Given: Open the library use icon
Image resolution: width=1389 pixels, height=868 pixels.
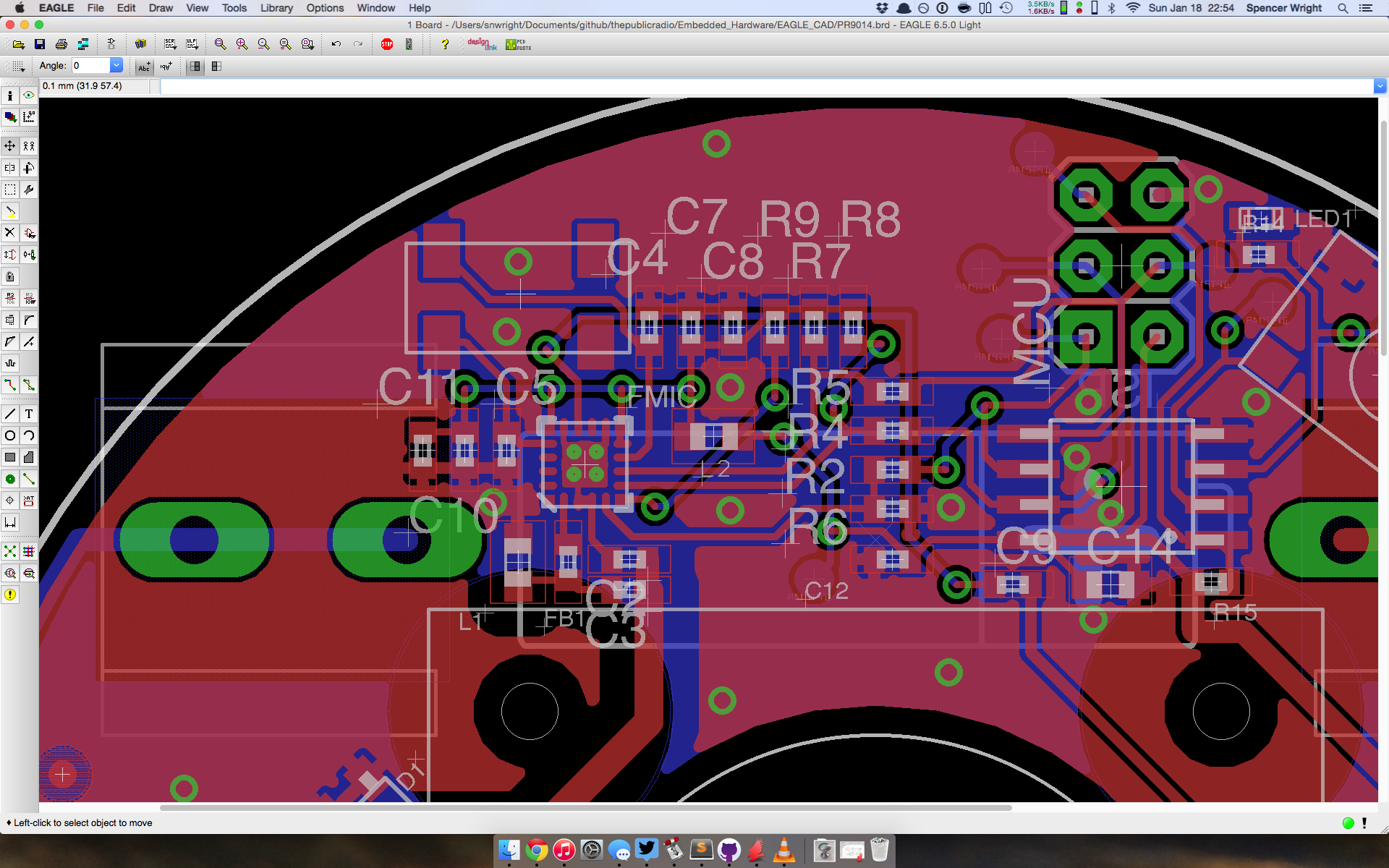Looking at the screenshot, I should pyautogui.click(x=140, y=45).
